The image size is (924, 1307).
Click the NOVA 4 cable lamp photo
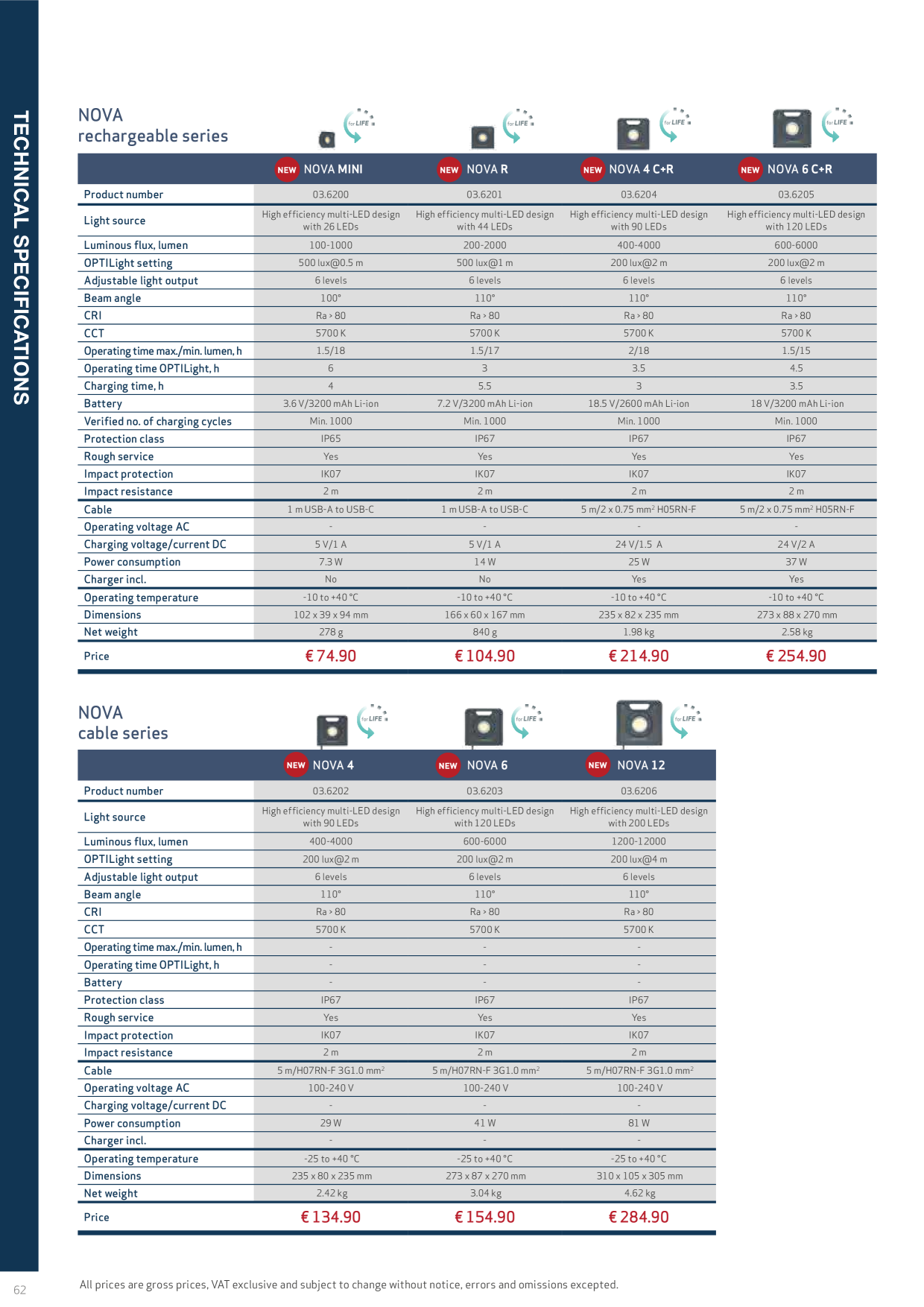tap(332, 730)
